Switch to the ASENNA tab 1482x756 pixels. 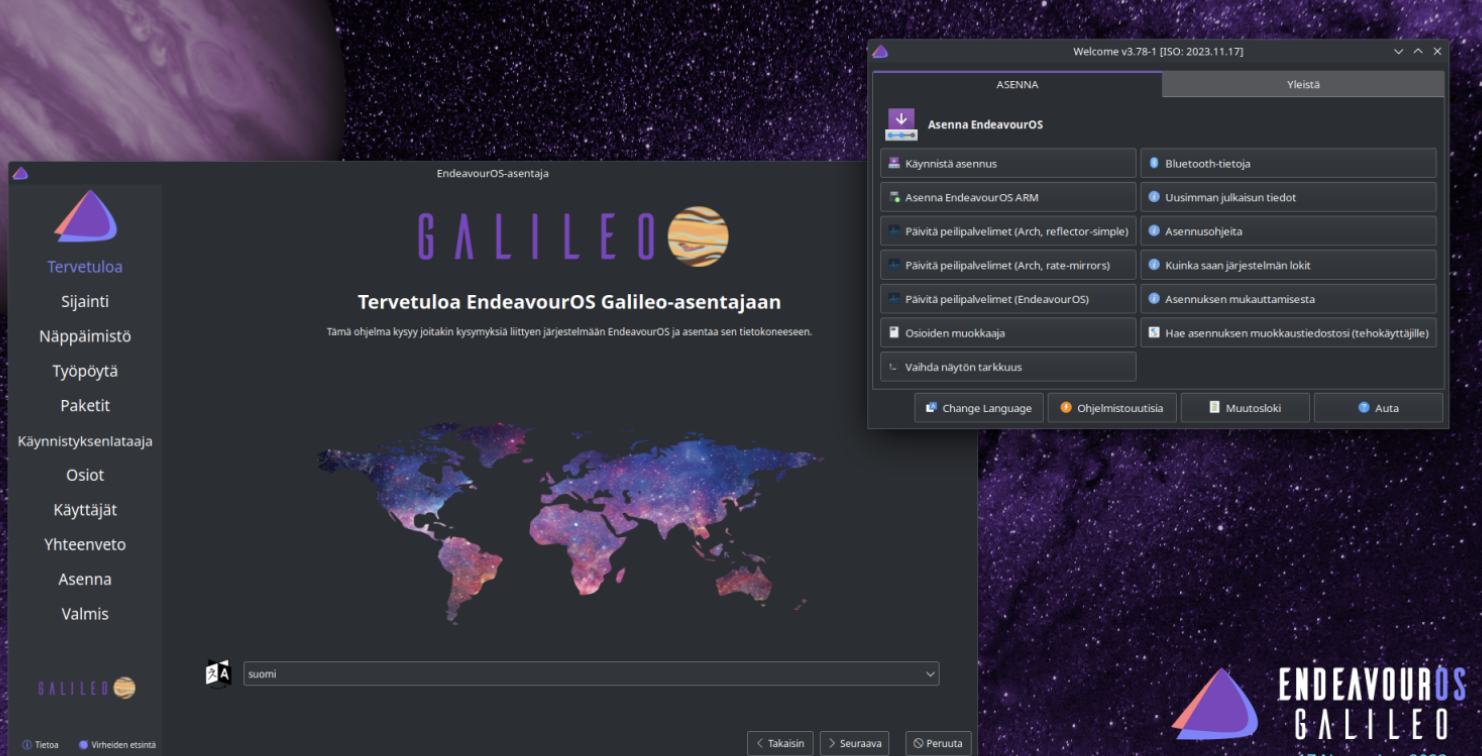pyautogui.click(x=1017, y=85)
